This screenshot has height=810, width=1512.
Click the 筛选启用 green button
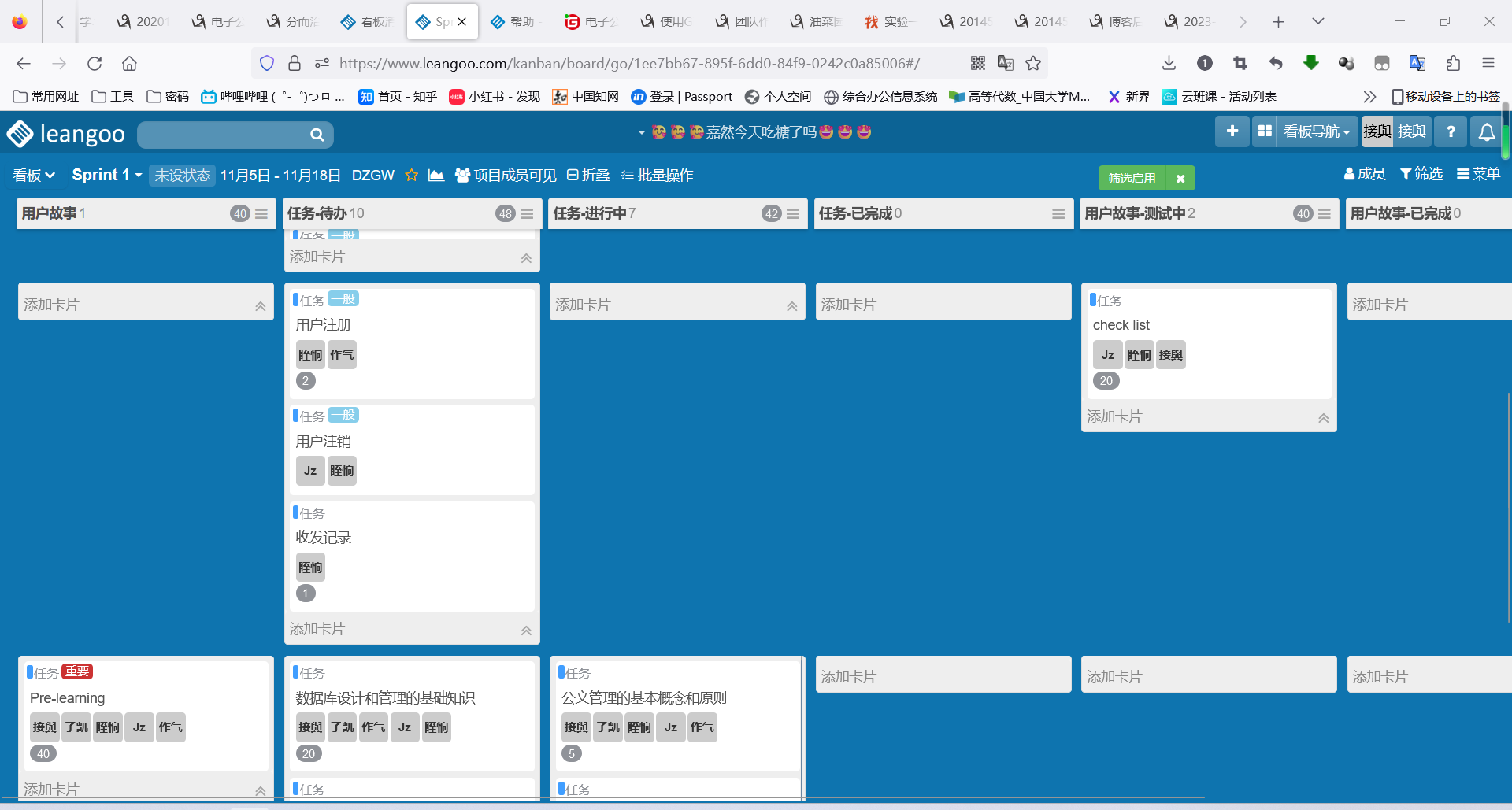pyautogui.click(x=1132, y=179)
